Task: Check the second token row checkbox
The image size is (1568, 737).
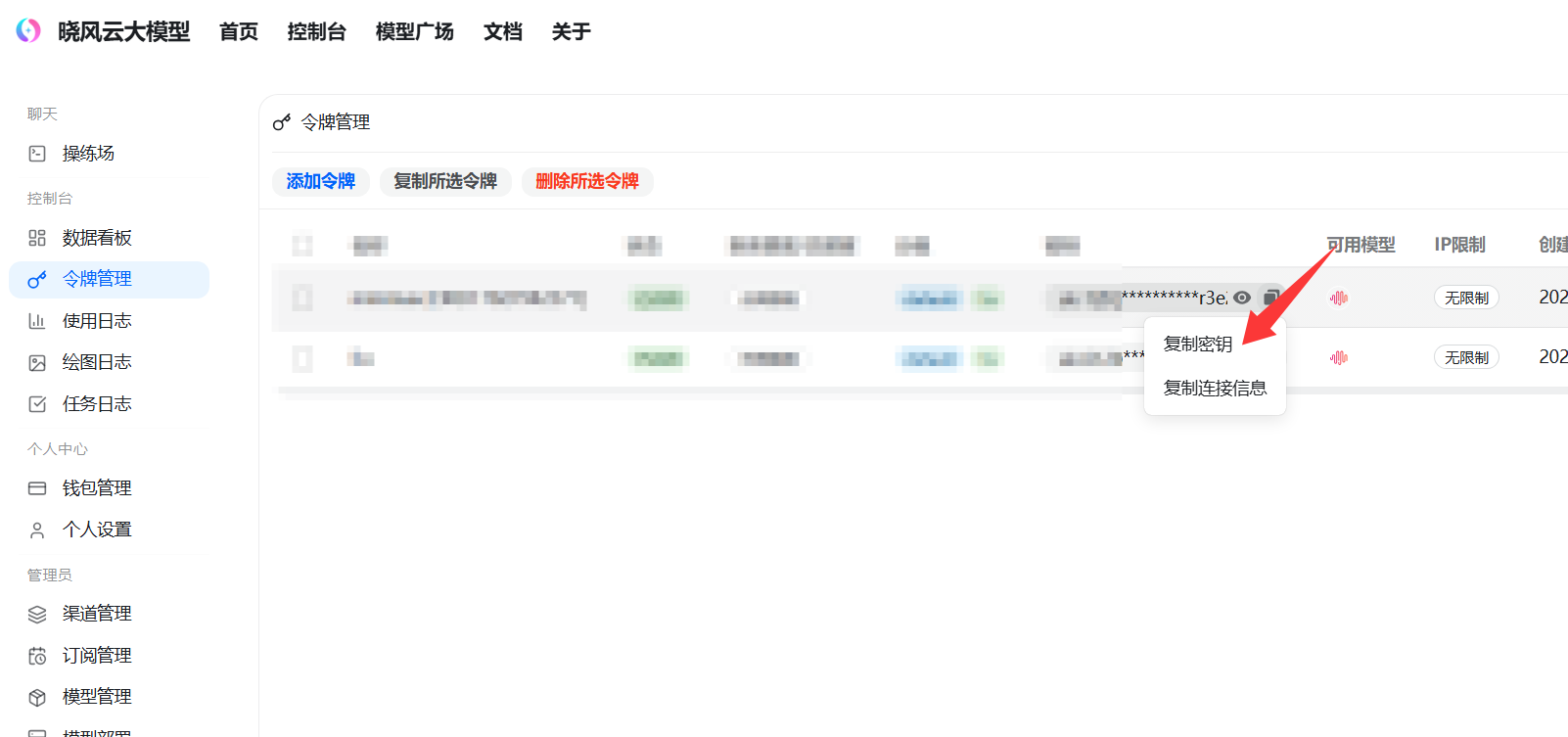Action: click(303, 358)
